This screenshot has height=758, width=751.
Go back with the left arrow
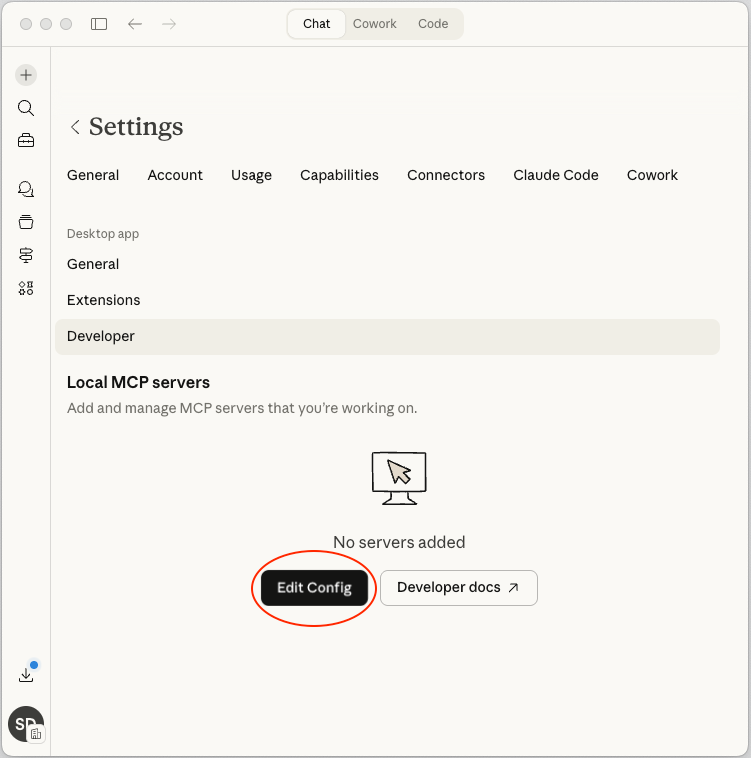pyautogui.click(x=135, y=24)
